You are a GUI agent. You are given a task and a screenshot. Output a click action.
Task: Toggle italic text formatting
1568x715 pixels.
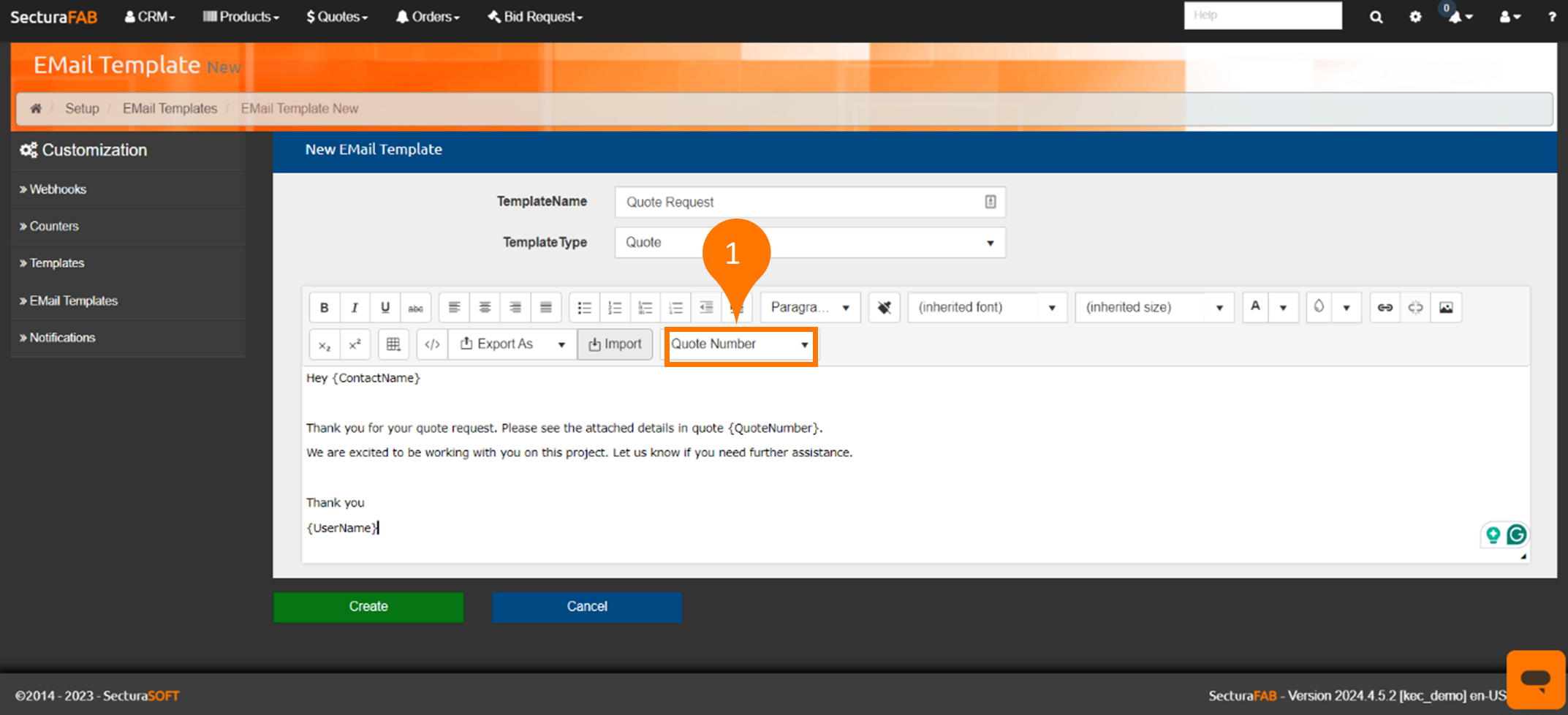[x=355, y=308]
